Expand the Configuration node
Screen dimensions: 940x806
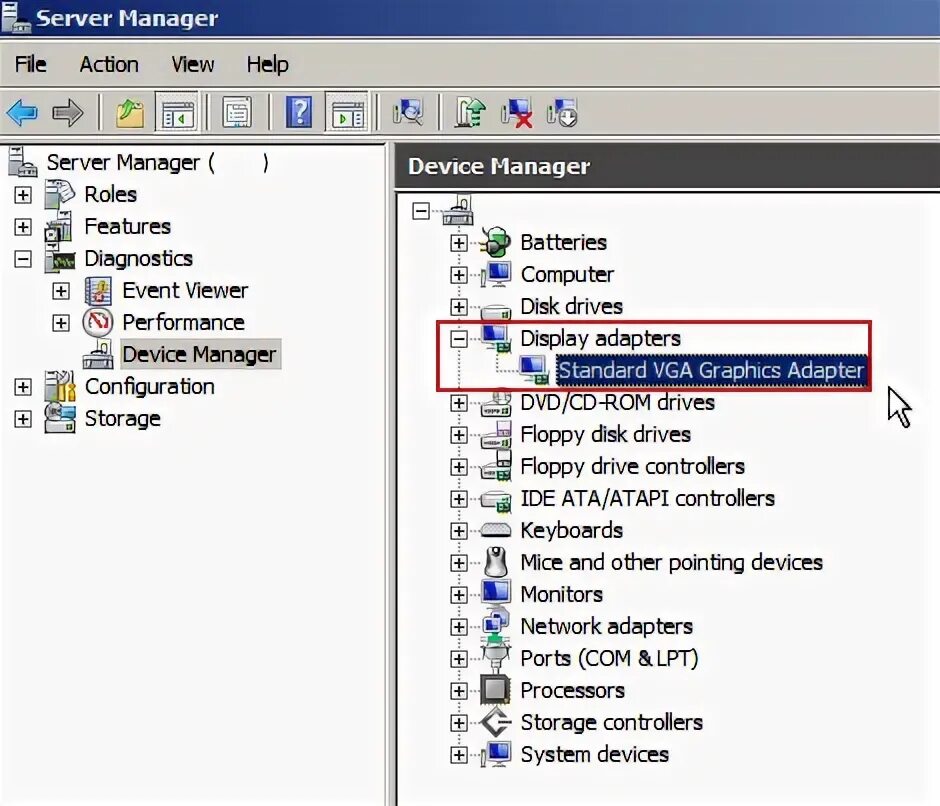click(x=23, y=387)
